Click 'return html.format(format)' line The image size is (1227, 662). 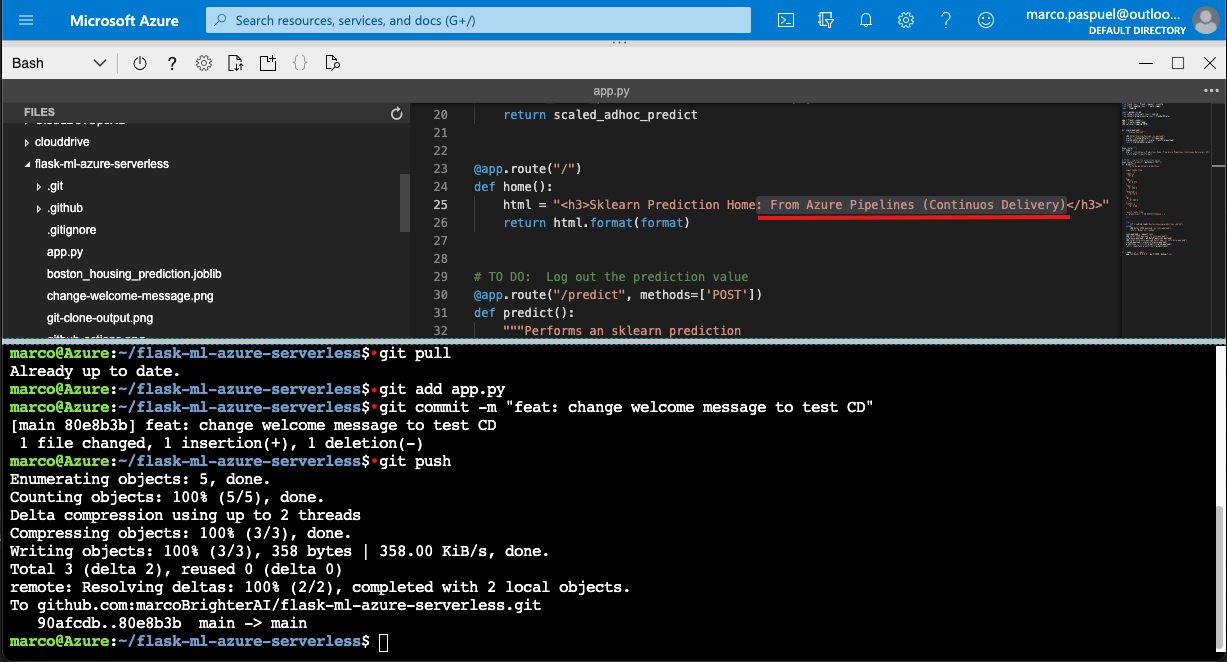coord(597,223)
